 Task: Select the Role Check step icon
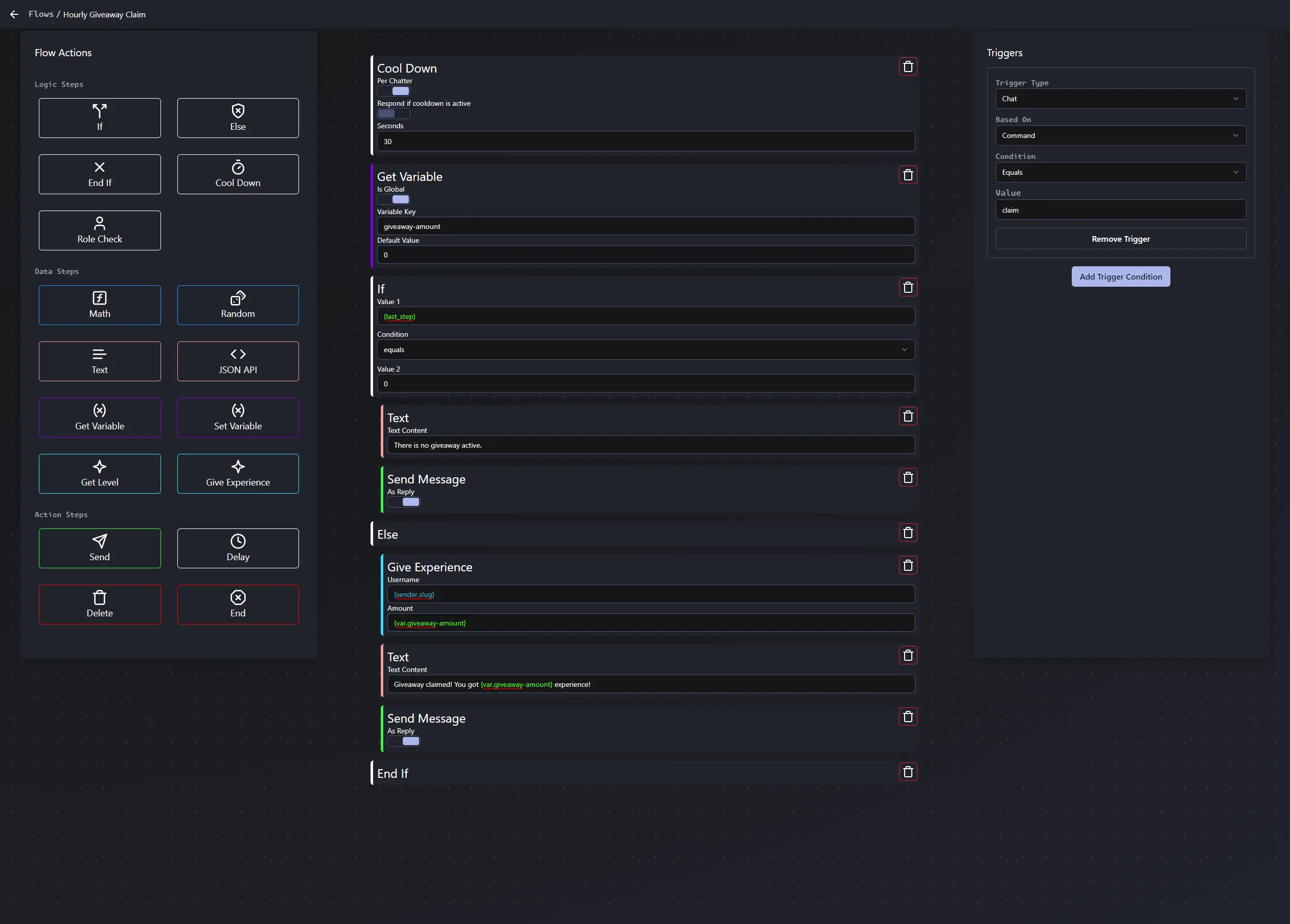(x=100, y=223)
